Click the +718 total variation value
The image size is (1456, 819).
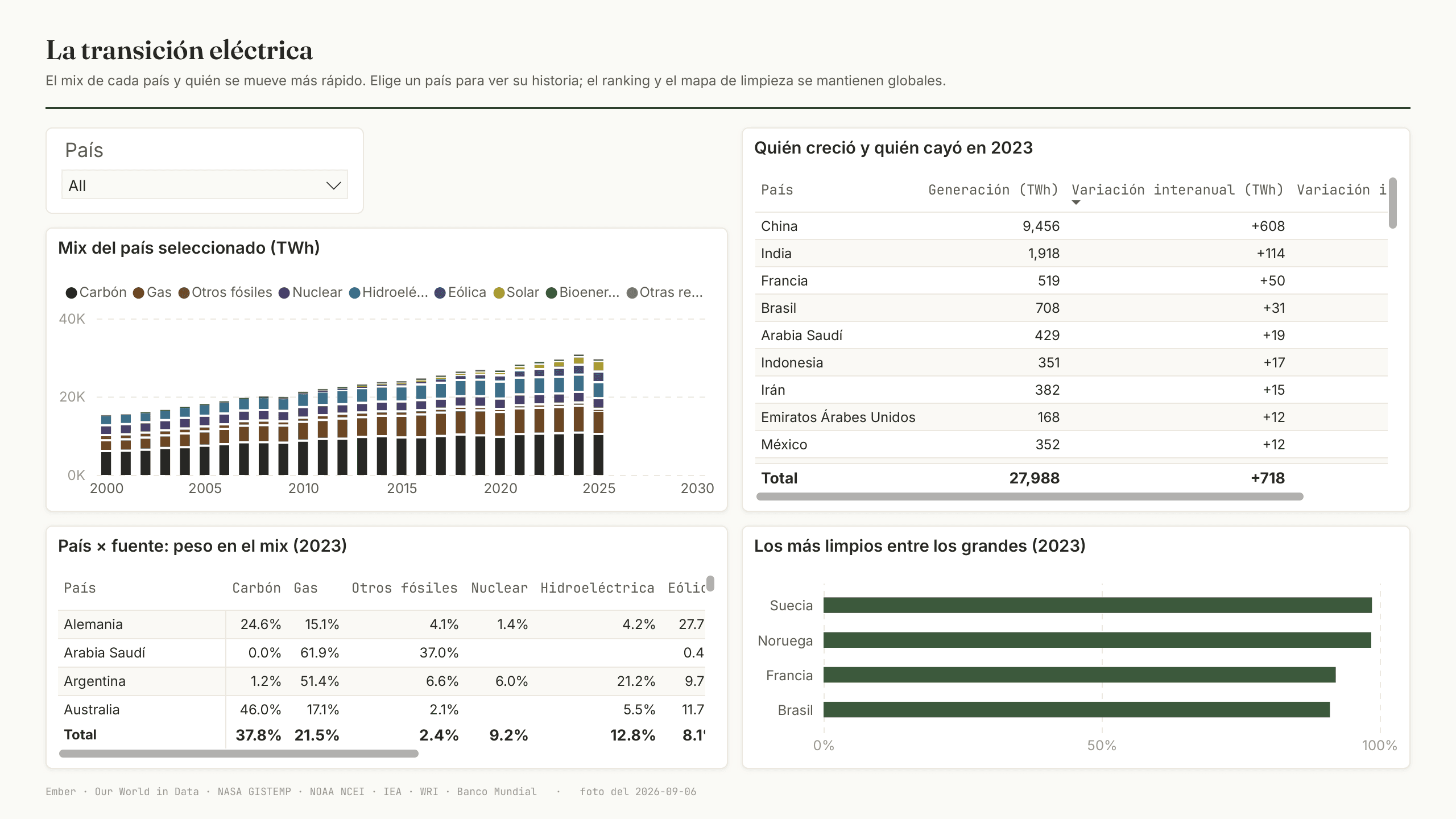tap(1268, 478)
